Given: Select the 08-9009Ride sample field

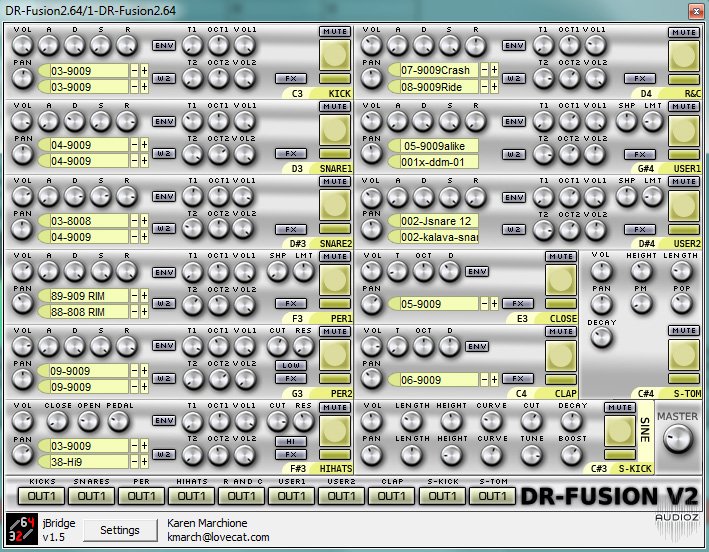Looking at the screenshot, I should coord(433,86).
